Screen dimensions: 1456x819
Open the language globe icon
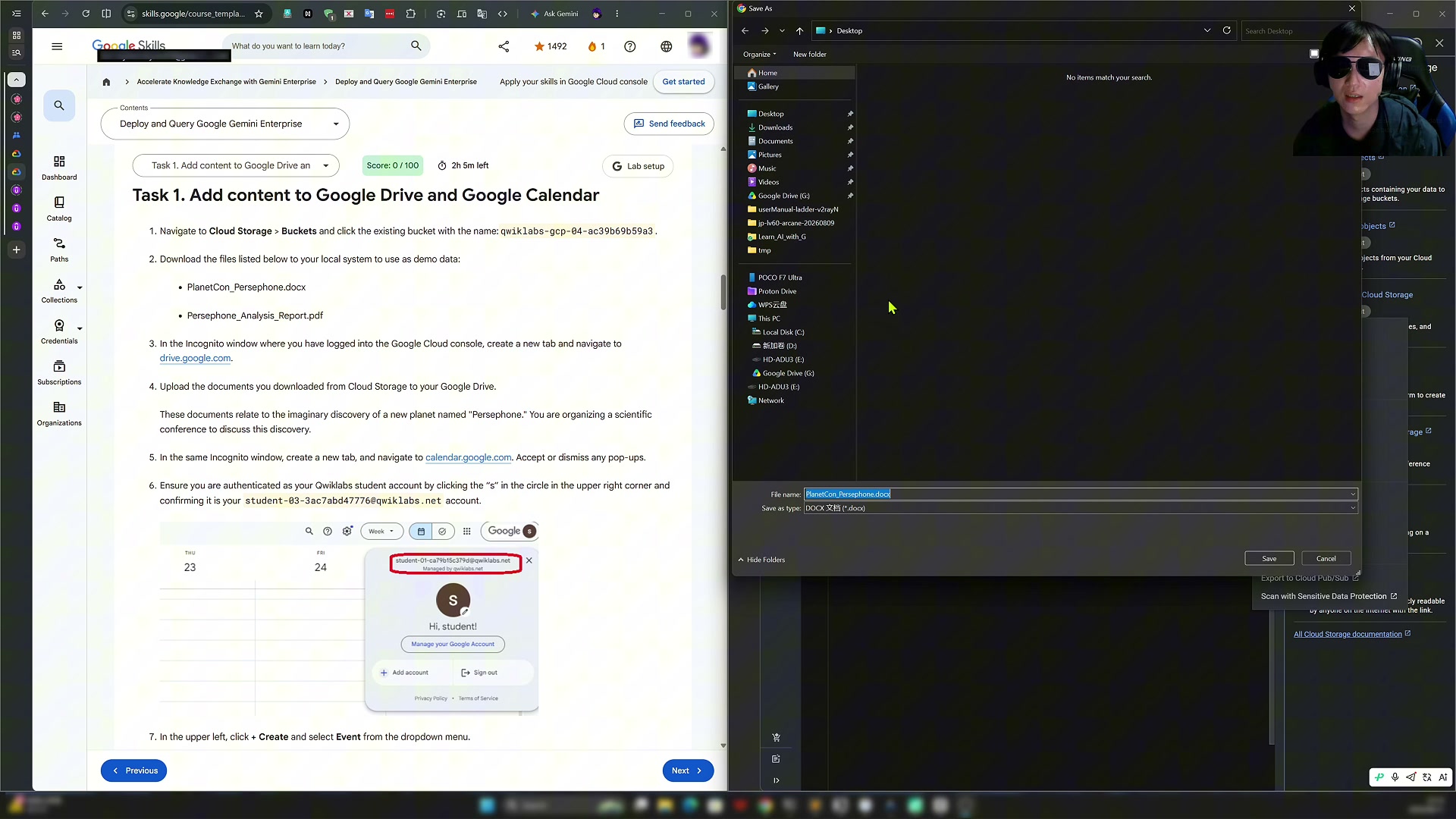(666, 46)
